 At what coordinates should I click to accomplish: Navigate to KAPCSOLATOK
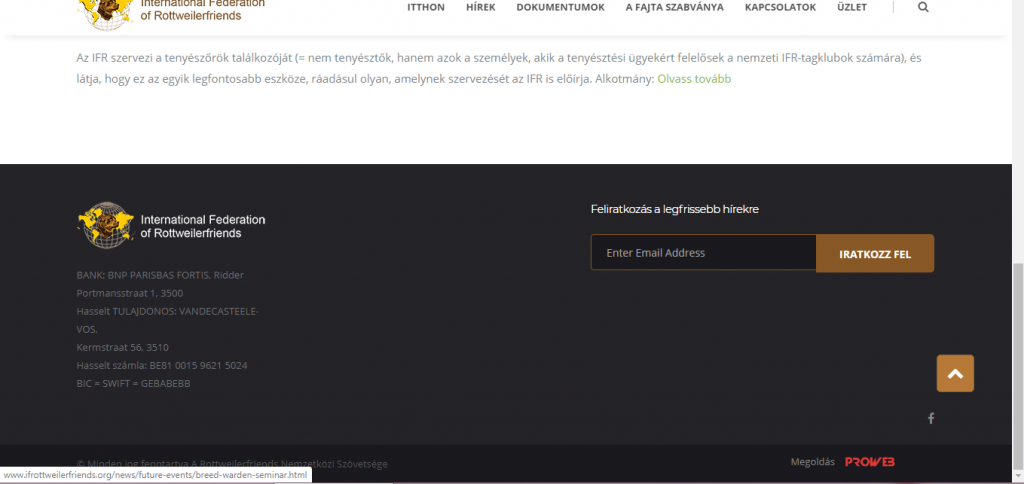tap(780, 7)
